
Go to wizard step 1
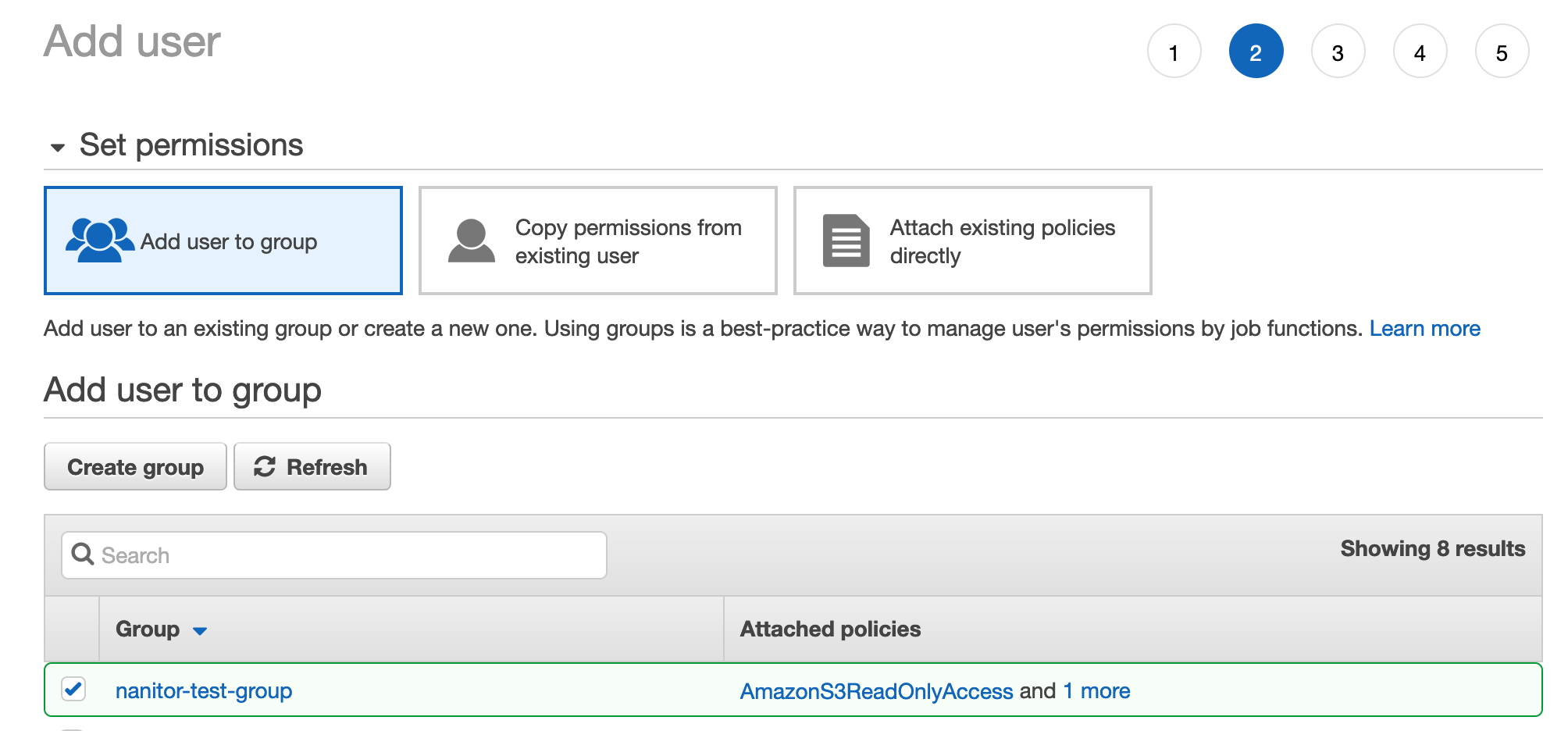click(1174, 52)
